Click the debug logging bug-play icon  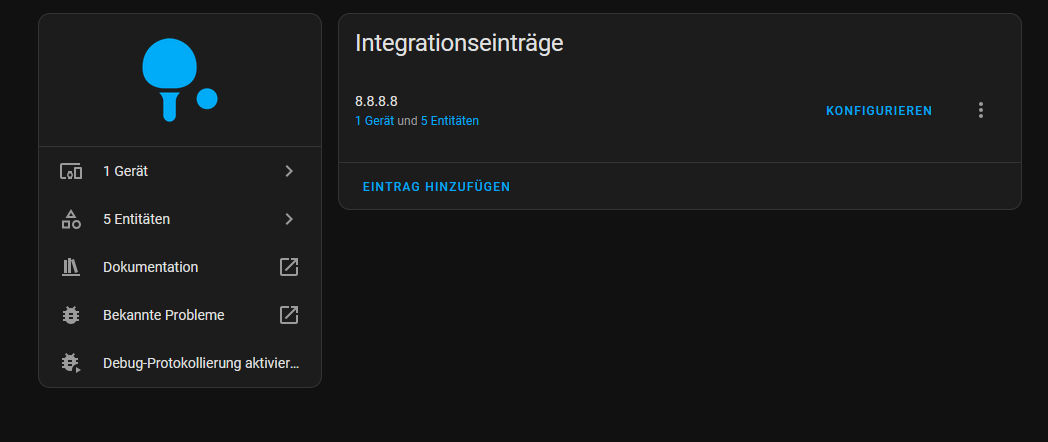70,363
